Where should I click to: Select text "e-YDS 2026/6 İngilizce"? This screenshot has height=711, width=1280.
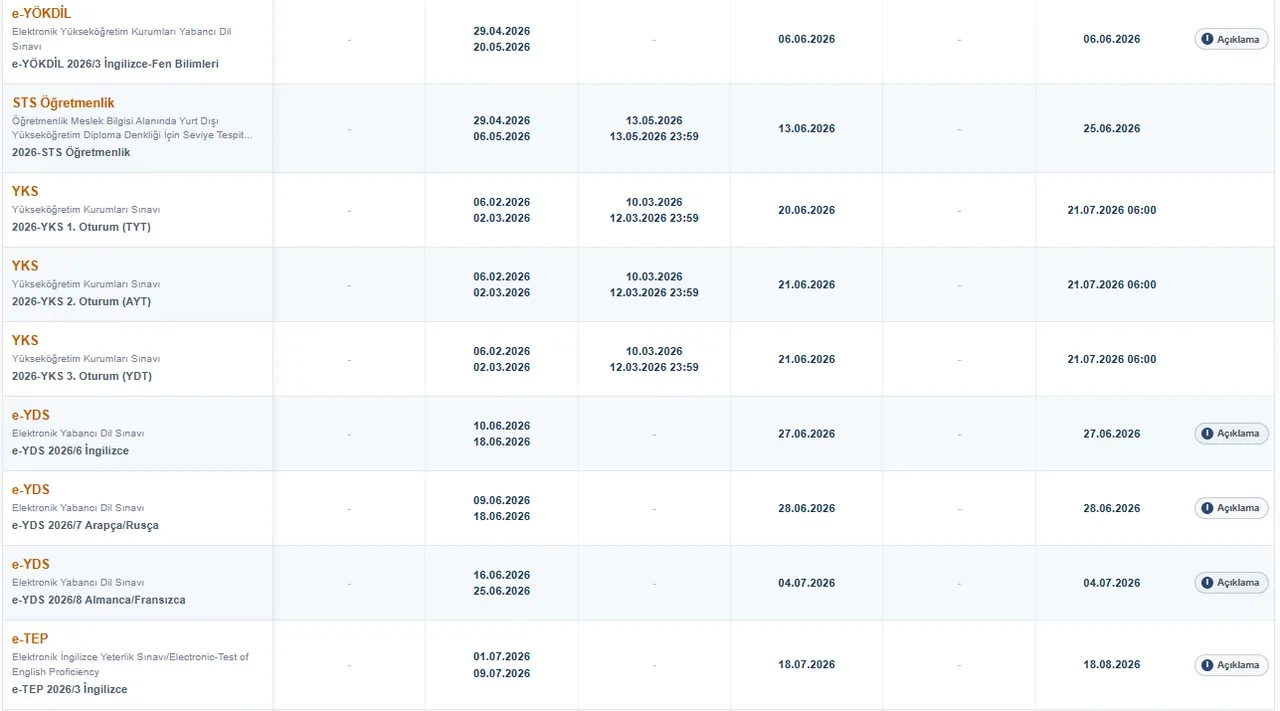coord(70,451)
